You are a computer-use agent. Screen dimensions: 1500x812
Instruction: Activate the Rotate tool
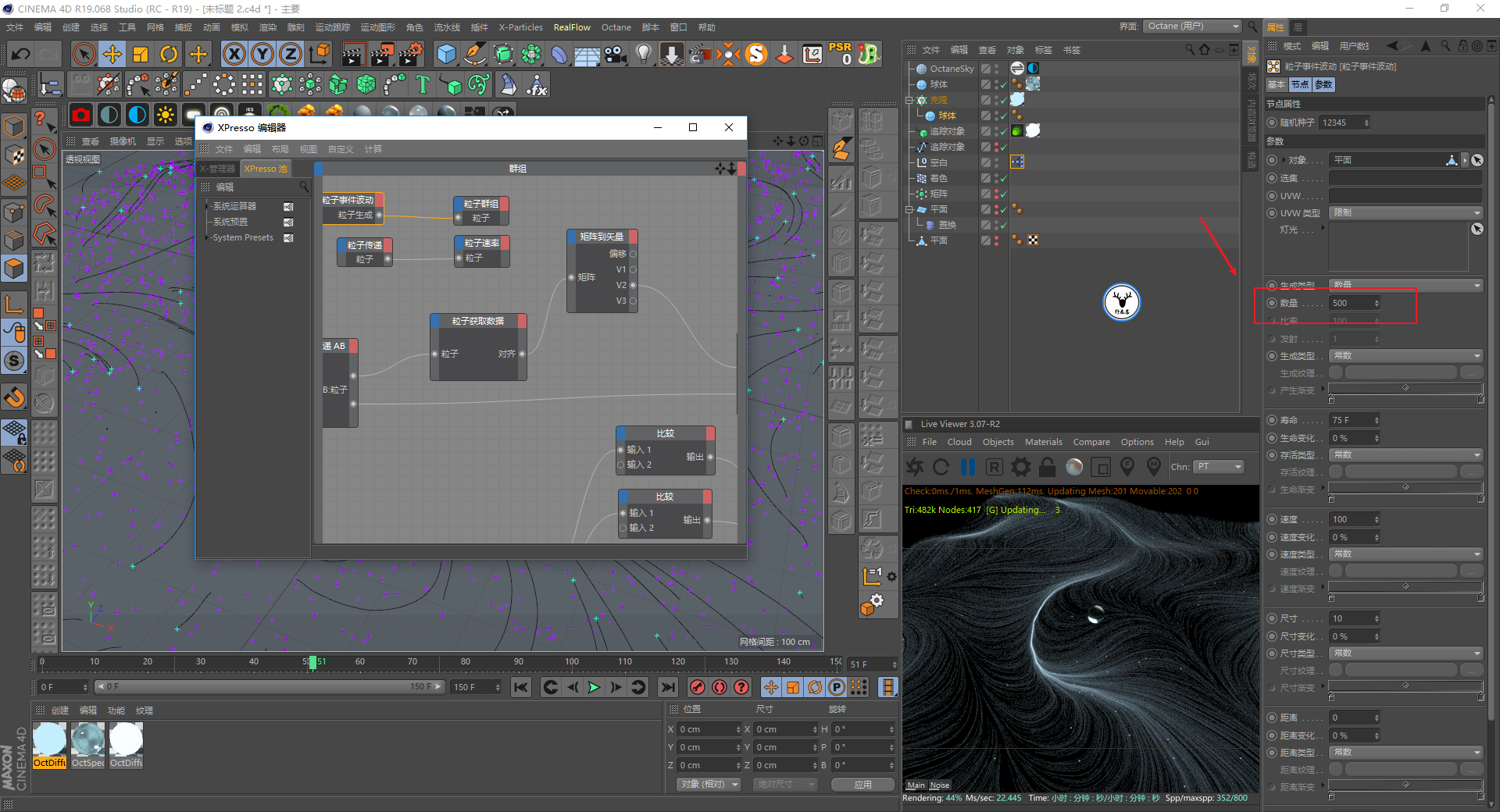[169, 54]
